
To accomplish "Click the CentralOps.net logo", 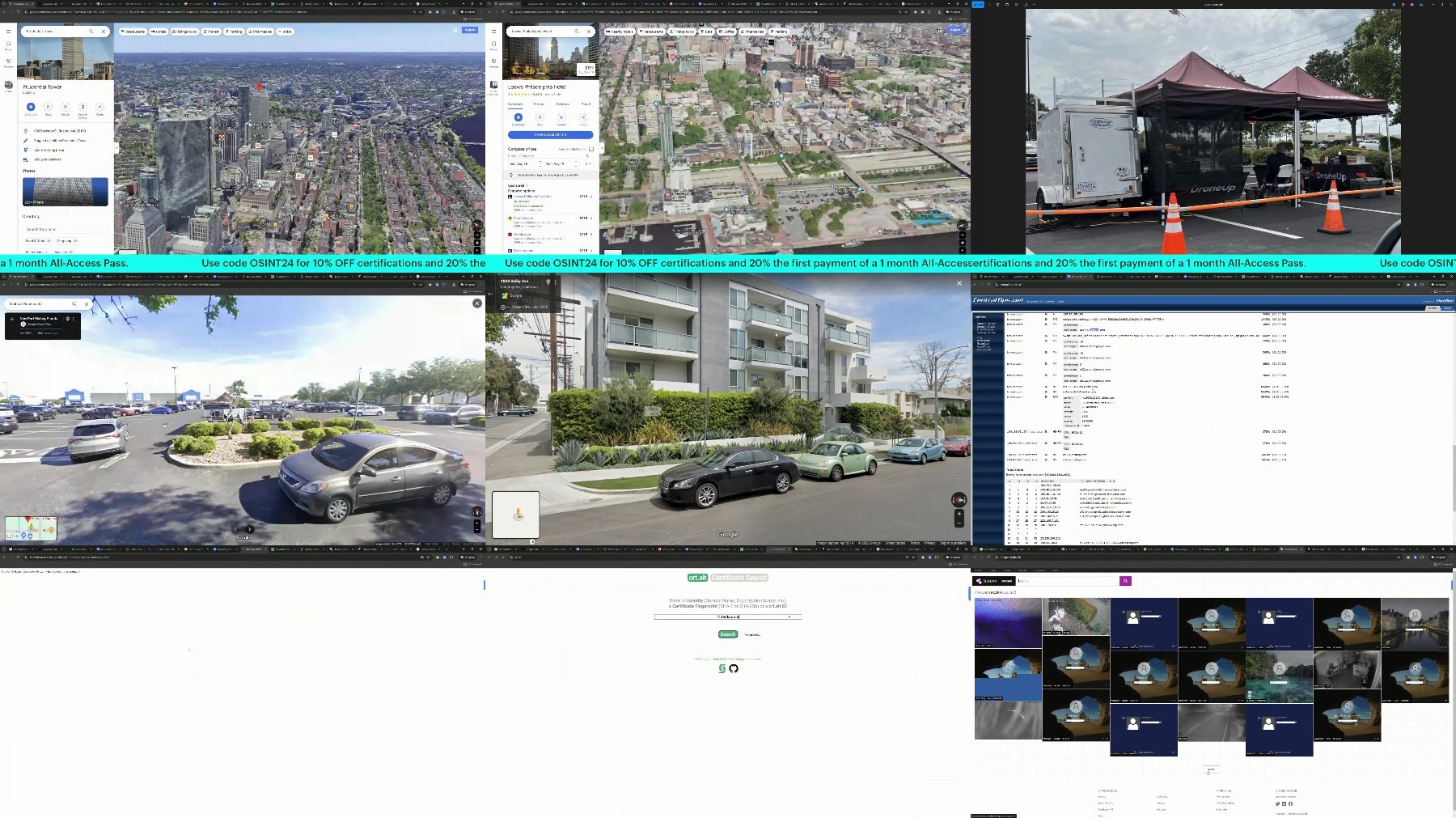I will 997,300.
